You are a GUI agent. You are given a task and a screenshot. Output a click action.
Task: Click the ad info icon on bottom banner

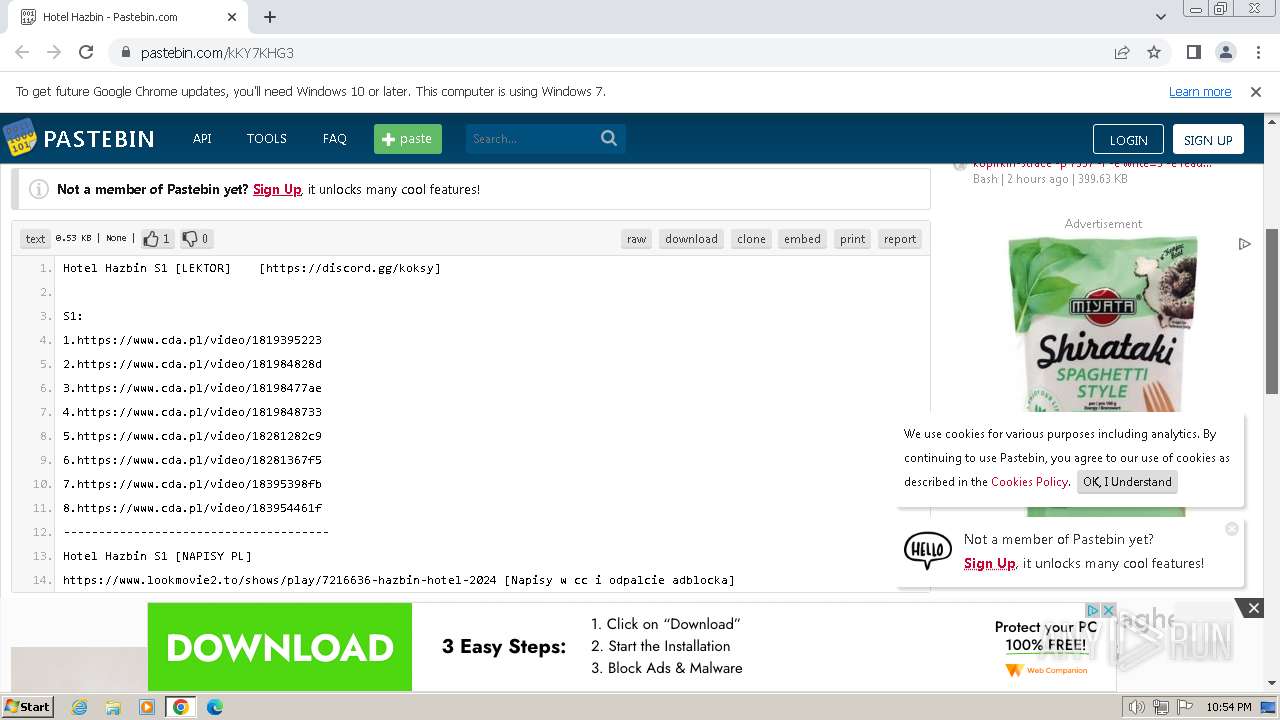[x=1093, y=610]
